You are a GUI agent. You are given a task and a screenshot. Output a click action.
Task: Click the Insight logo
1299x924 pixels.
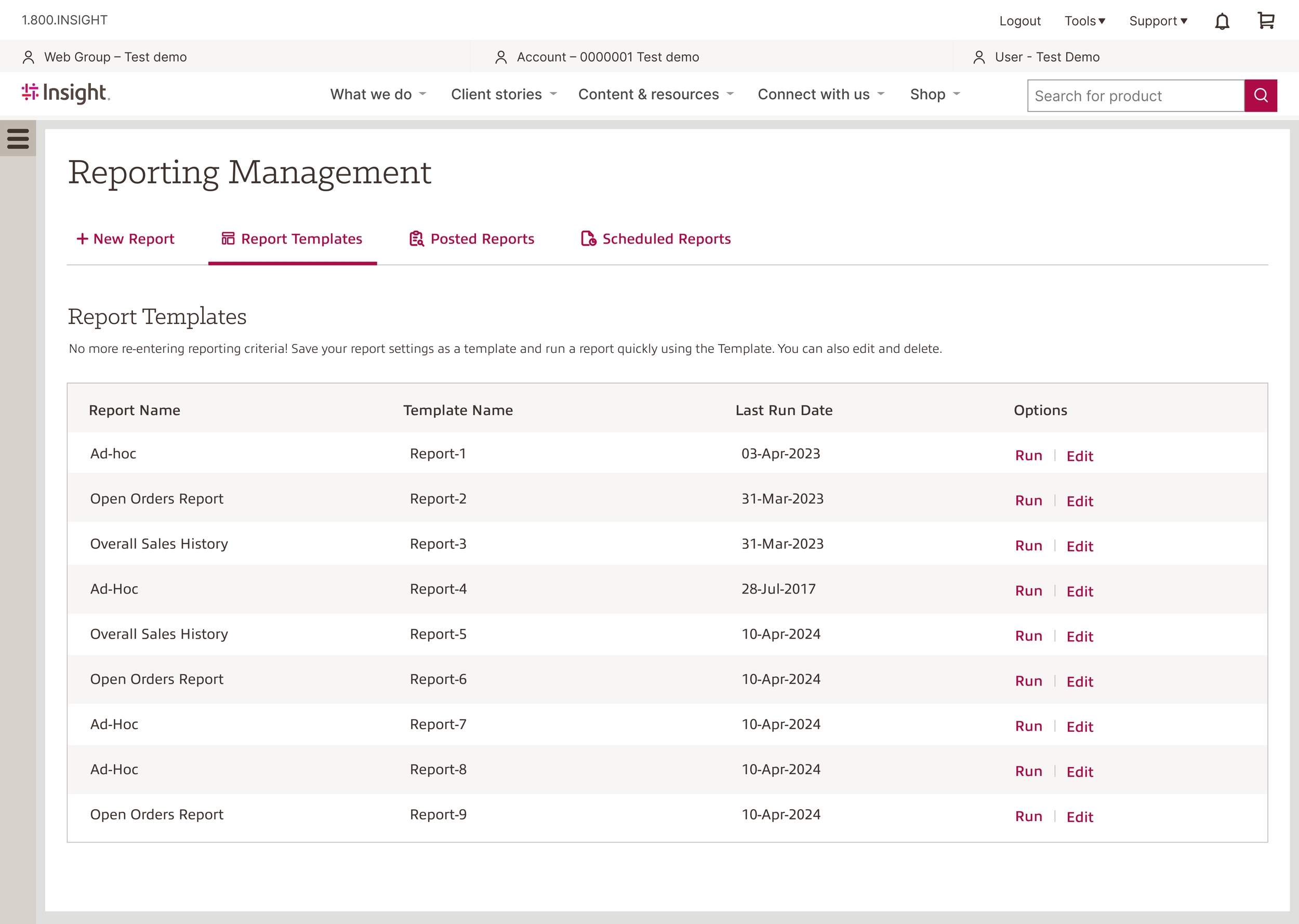[x=66, y=94]
